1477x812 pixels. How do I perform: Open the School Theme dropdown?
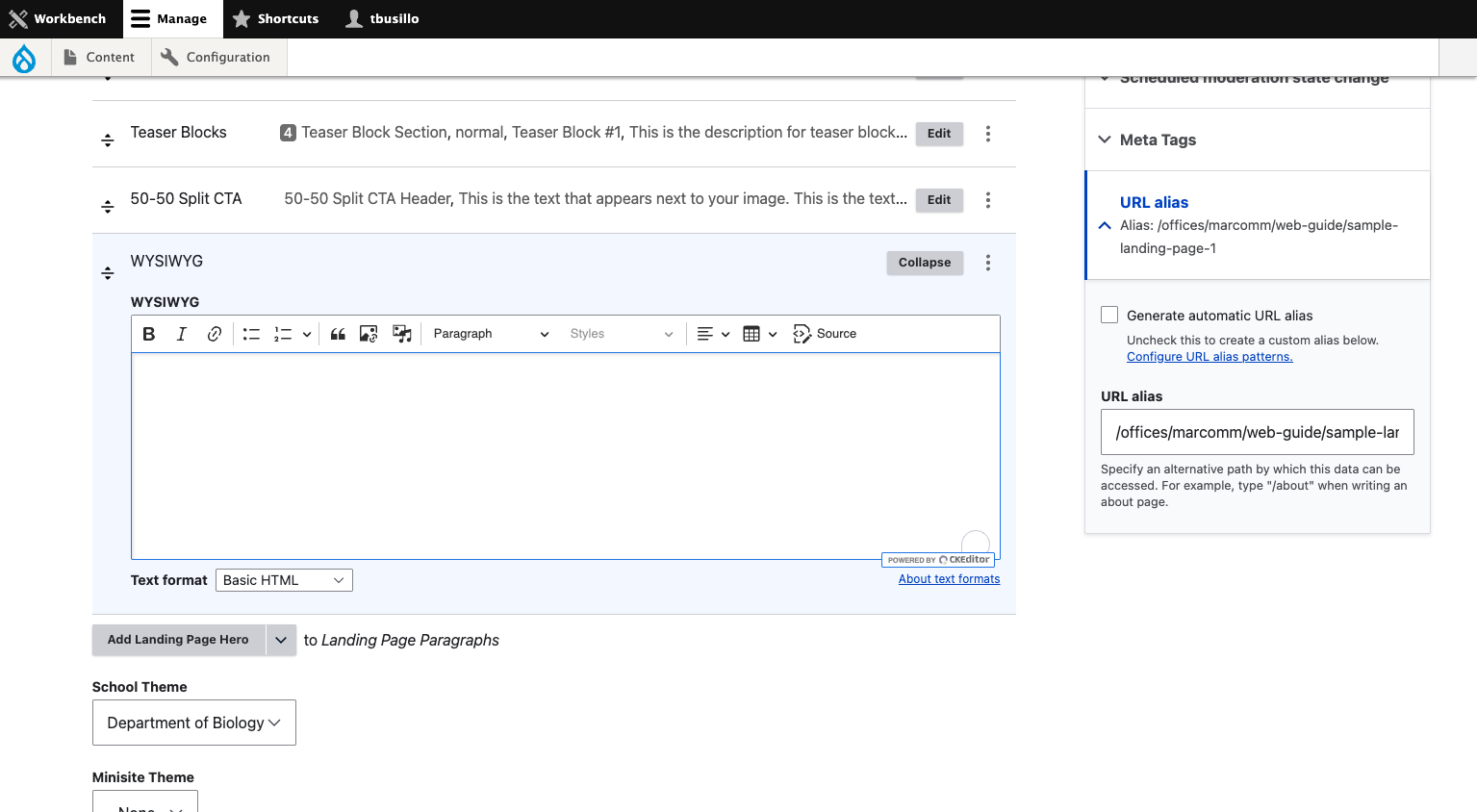194,723
